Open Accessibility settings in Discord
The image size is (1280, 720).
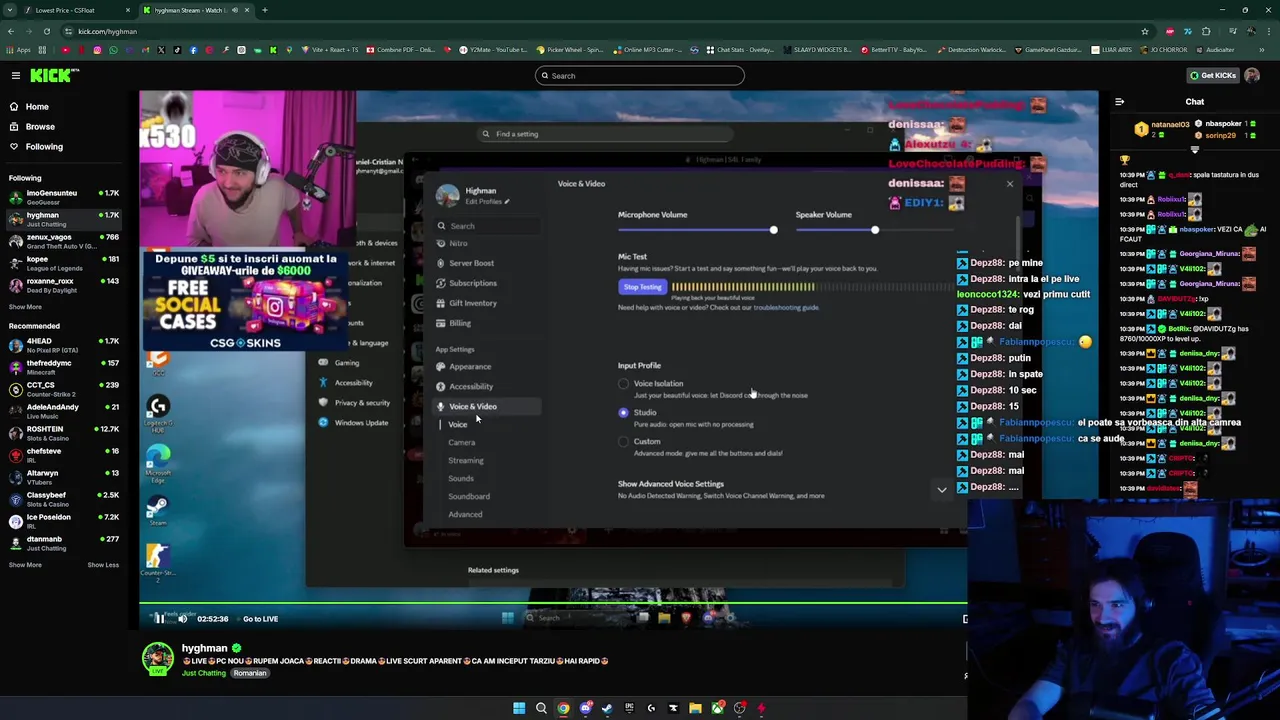pyautogui.click(x=471, y=386)
